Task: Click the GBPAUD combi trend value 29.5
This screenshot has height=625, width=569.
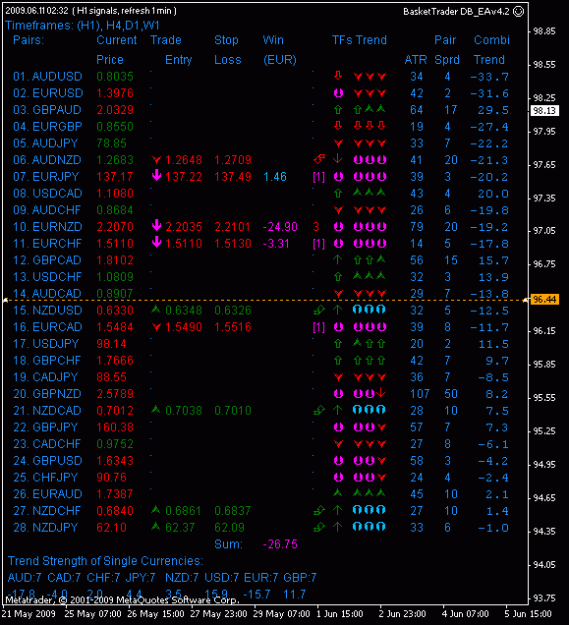Action: click(493, 110)
